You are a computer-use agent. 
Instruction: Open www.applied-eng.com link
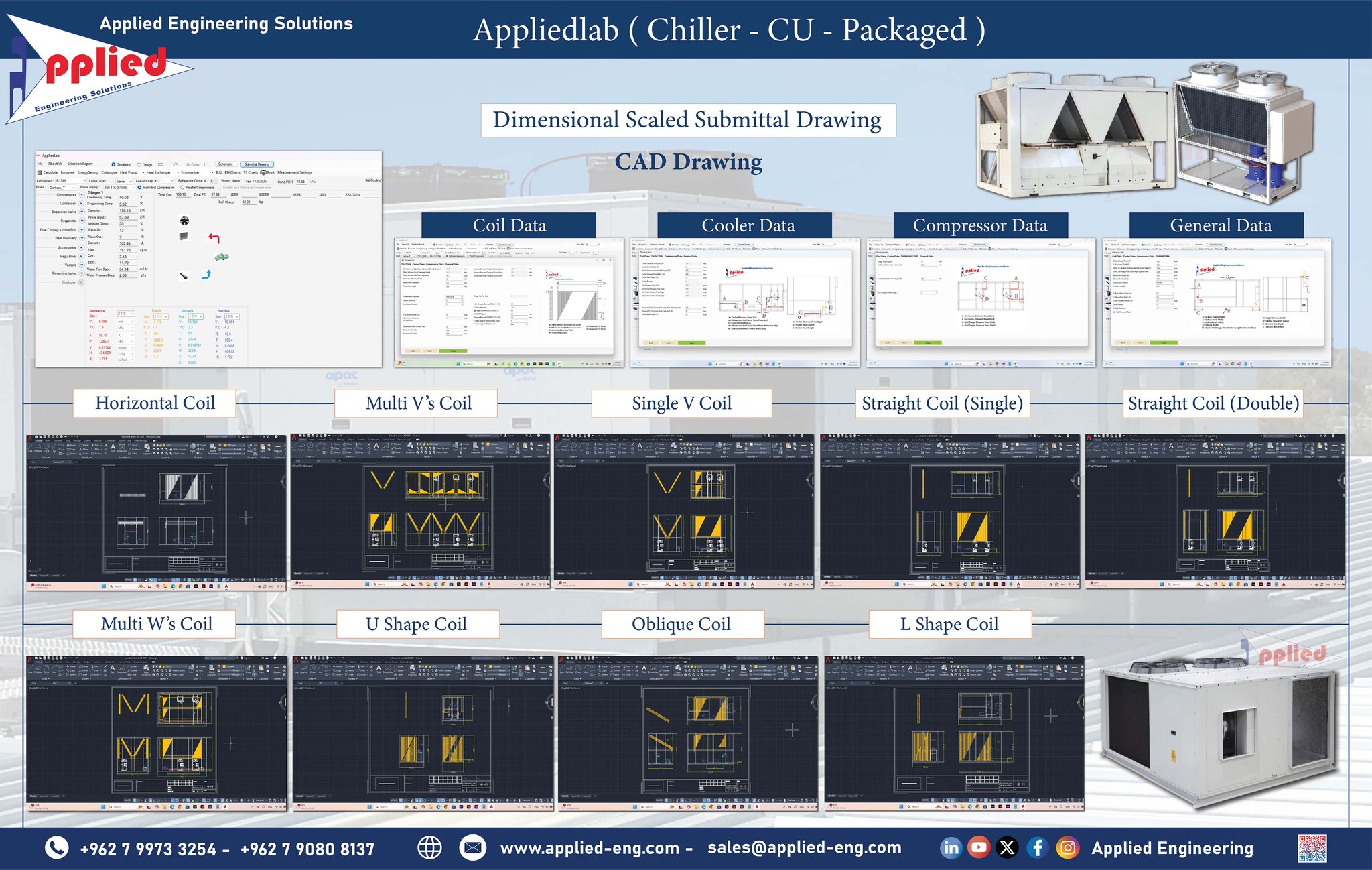[x=590, y=848]
